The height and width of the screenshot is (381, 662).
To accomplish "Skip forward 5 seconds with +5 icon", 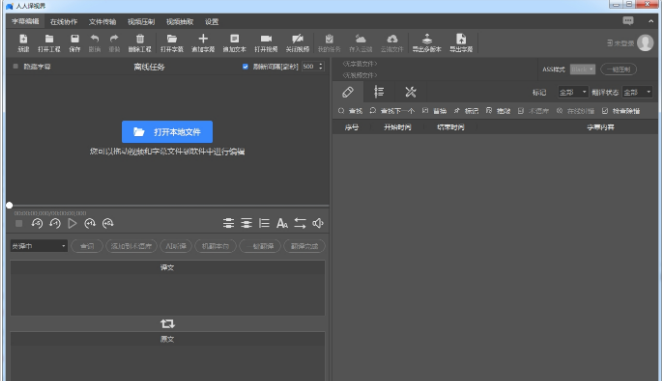I will (x=108, y=223).
